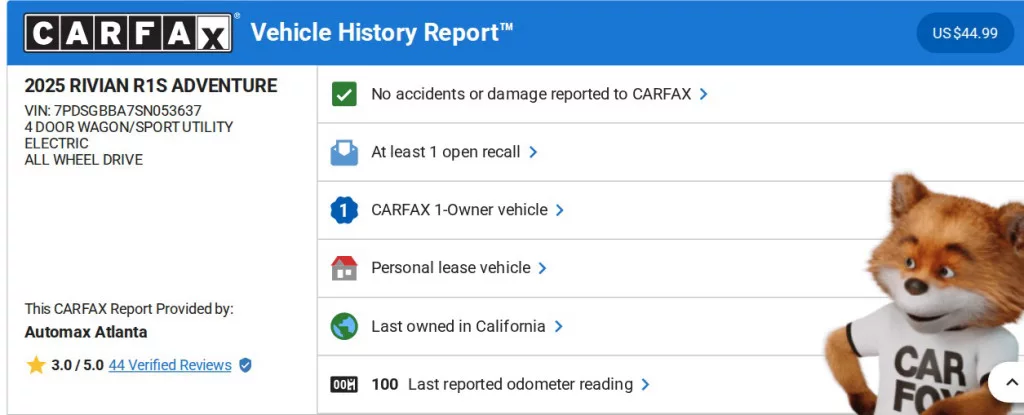
Task: Expand the open recall chevron
Action: (533, 152)
